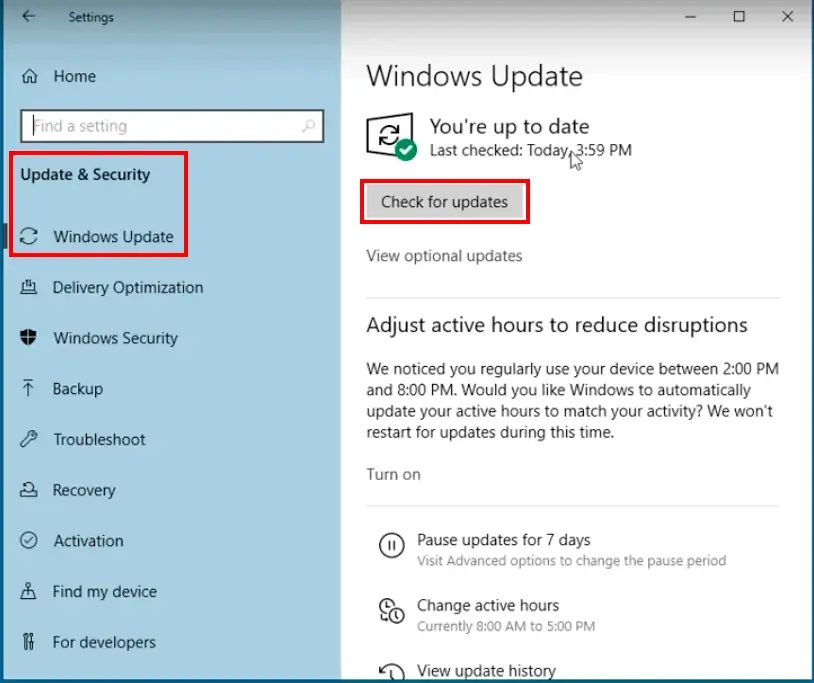Viewport: 814px width, 683px height.
Task: Open View optional updates link
Action: point(444,256)
